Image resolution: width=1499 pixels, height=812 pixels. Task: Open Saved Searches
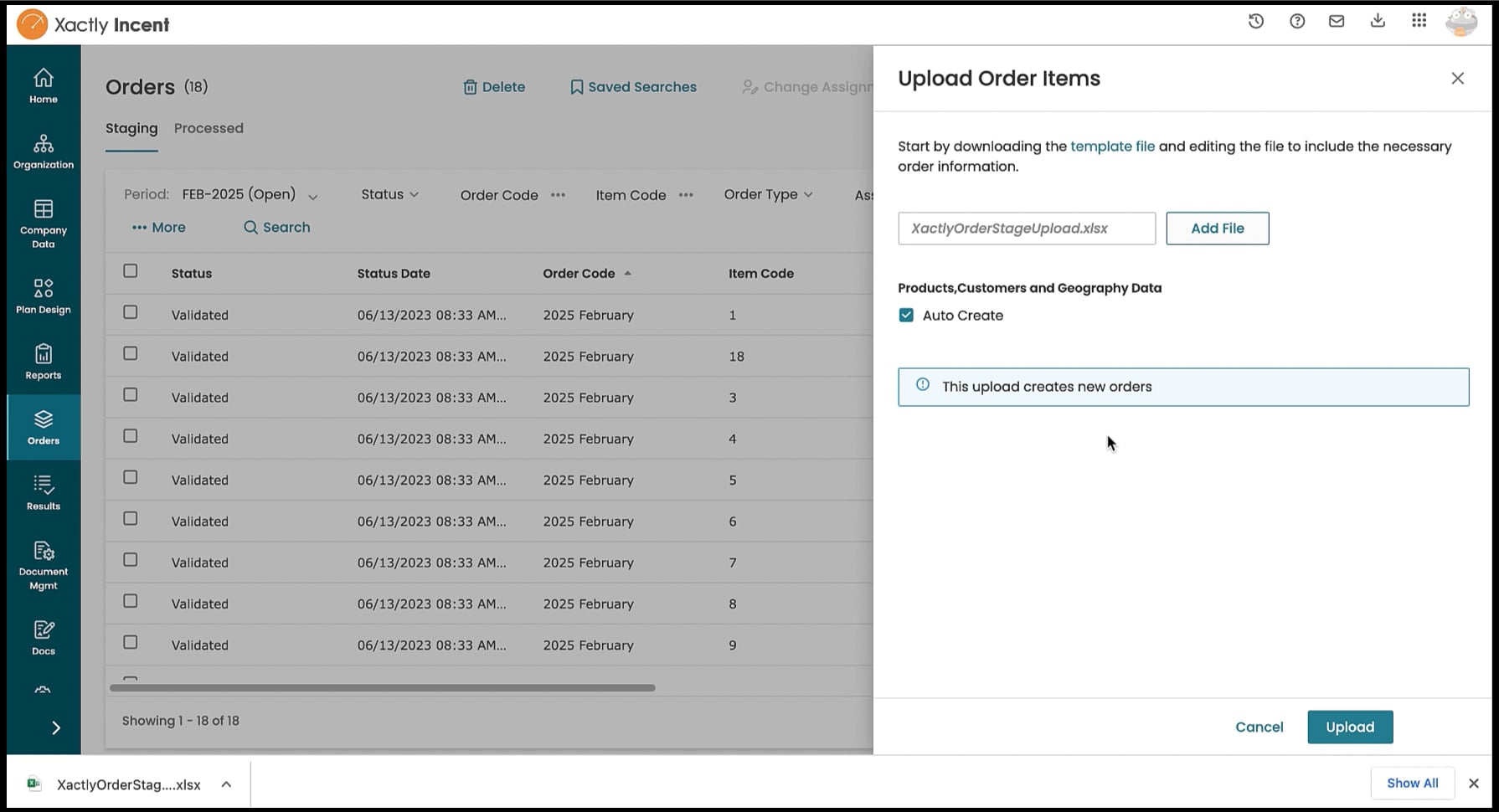pos(633,87)
